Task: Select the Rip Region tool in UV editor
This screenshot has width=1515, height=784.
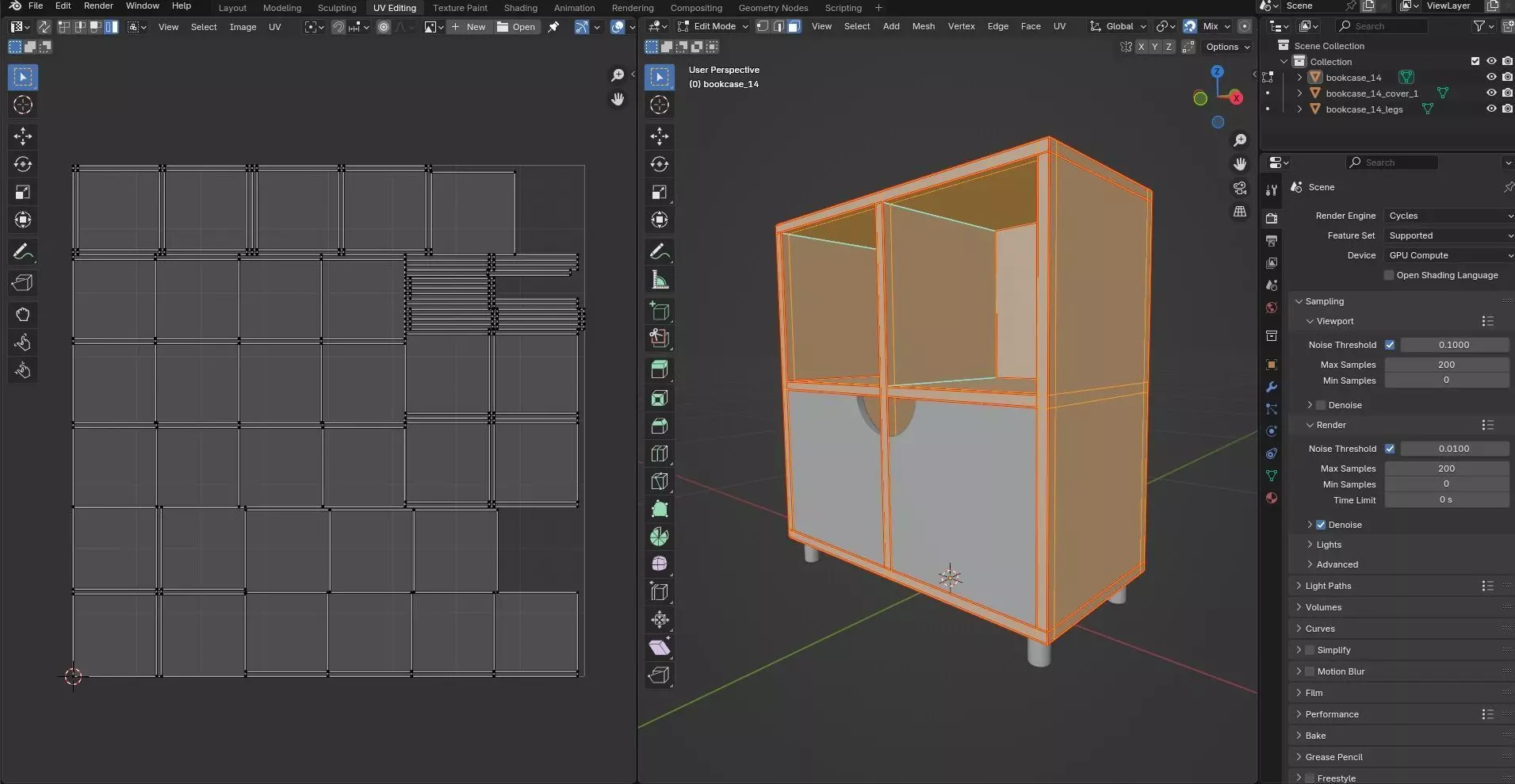Action: [23, 283]
